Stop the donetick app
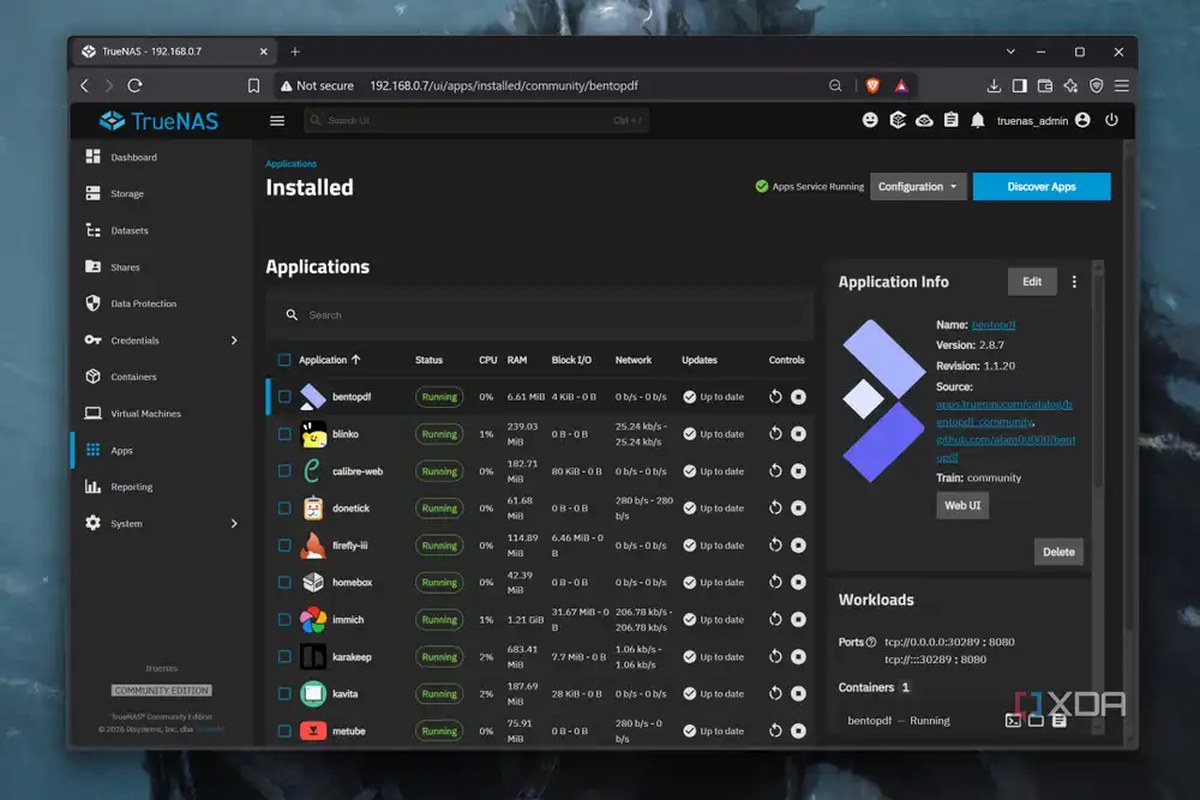Screen dimensions: 1200x800 (x=798, y=508)
